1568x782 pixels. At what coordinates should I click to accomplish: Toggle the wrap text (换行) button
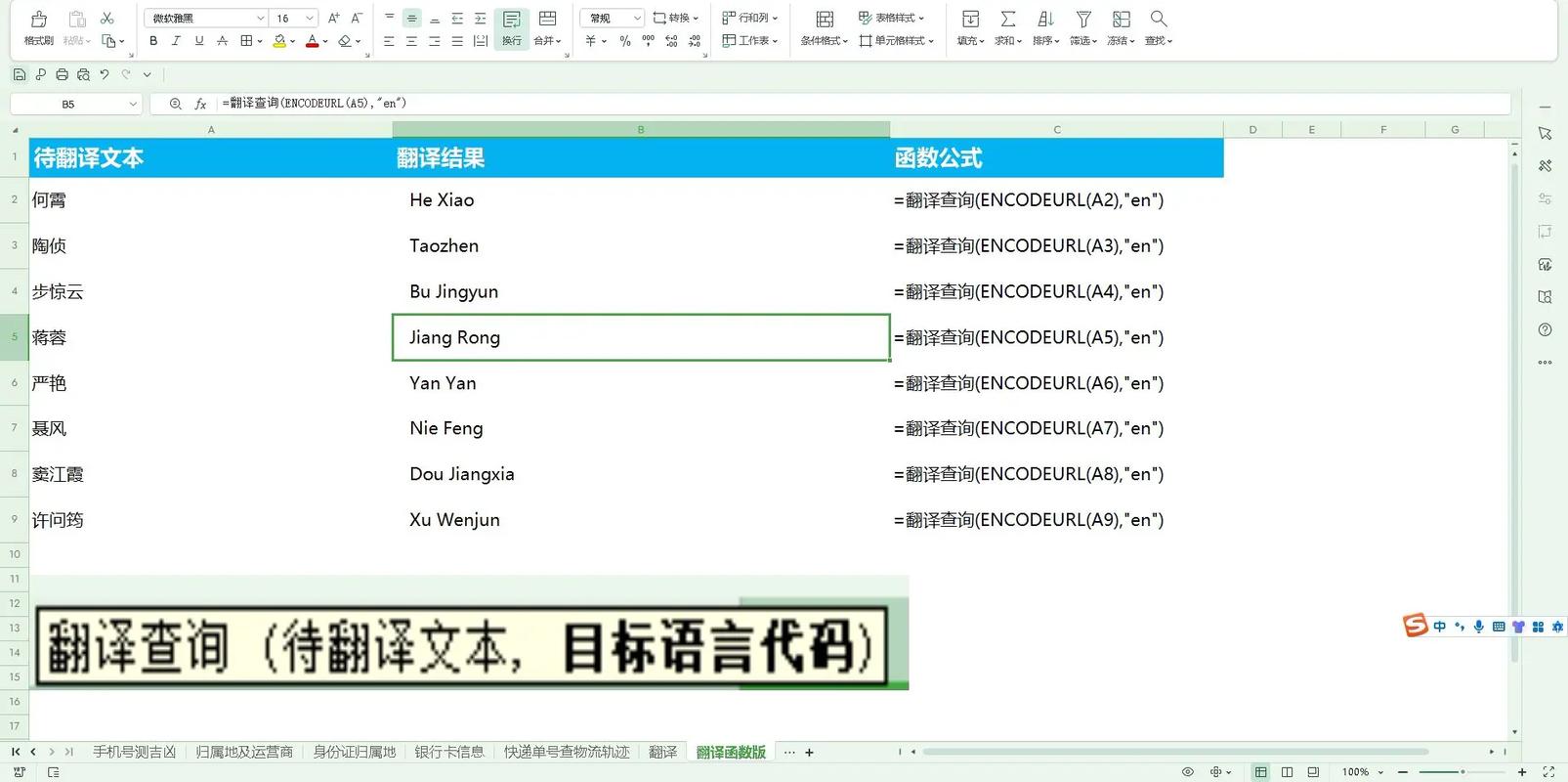click(x=512, y=27)
